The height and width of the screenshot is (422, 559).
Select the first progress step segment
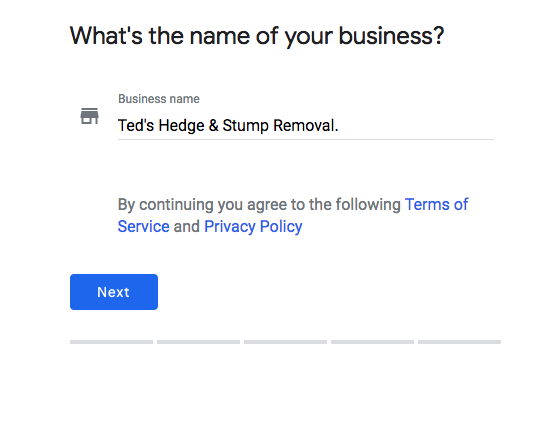[x=111, y=342]
